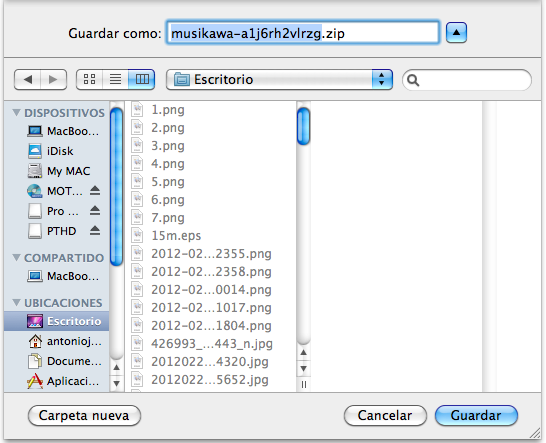Eject the MOT... disc volume
This screenshot has width=546, height=443.
[x=95, y=191]
